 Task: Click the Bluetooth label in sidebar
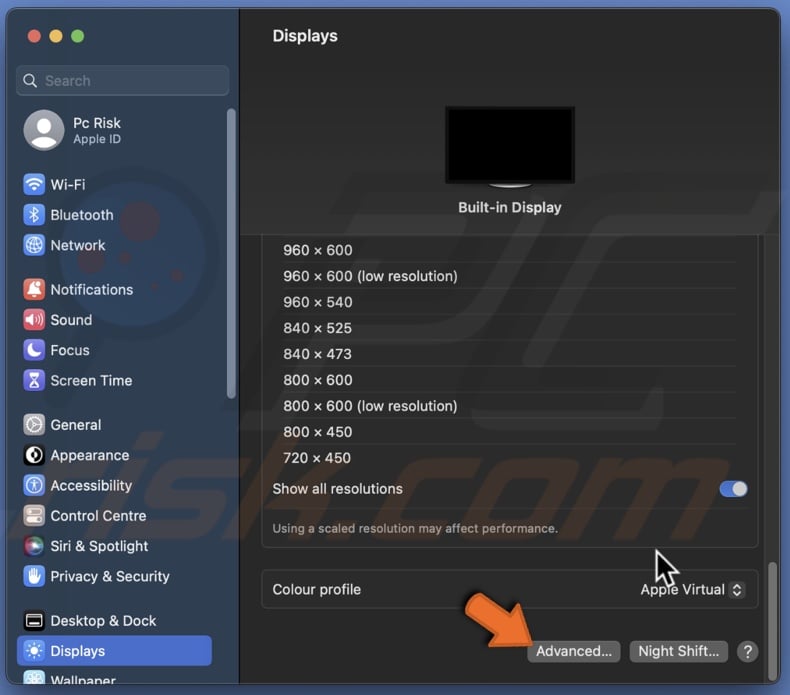click(x=82, y=215)
